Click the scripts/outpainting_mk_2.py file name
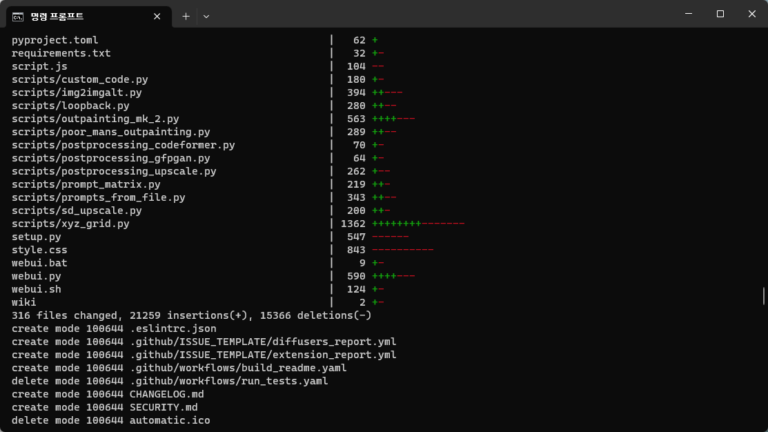 click(95, 118)
